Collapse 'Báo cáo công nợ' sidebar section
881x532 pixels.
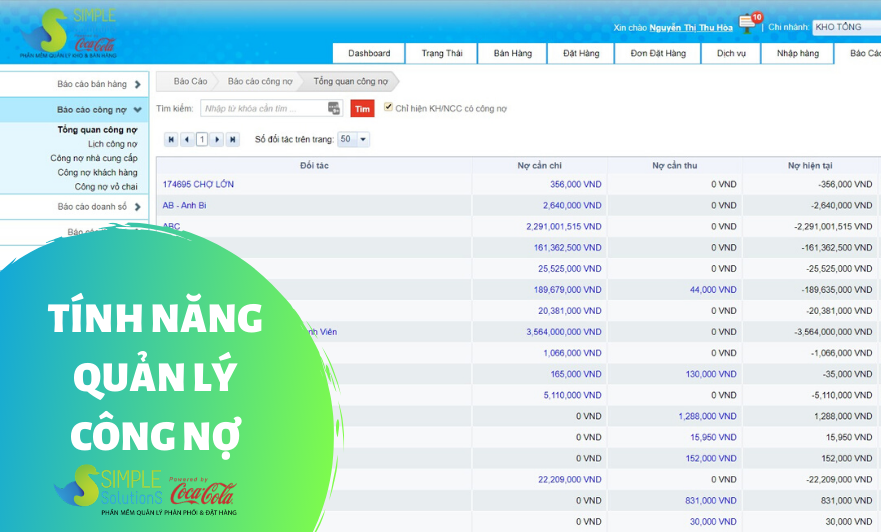(74, 110)
